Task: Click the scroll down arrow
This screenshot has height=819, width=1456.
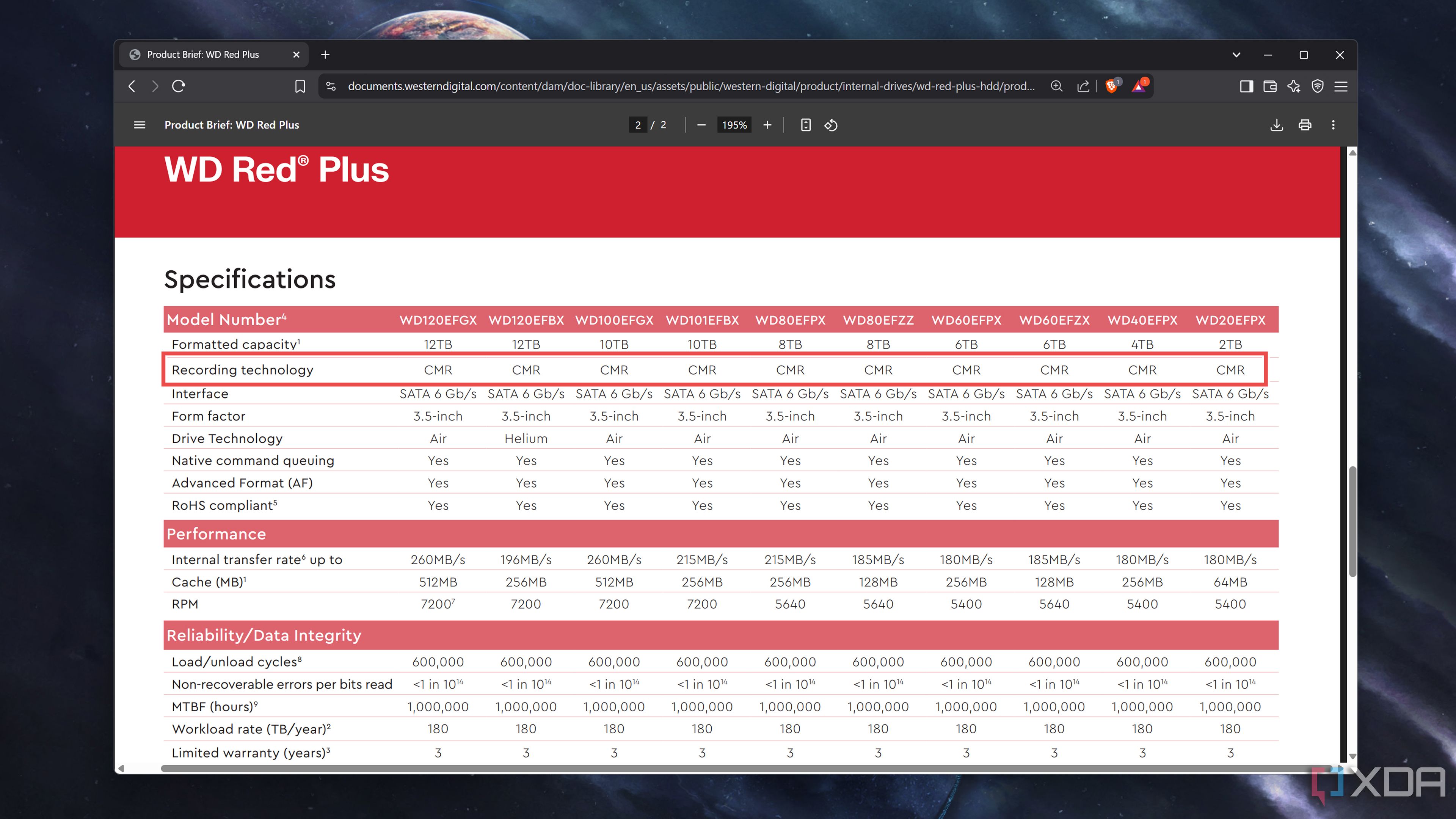Action: (x=1352, y=756)
